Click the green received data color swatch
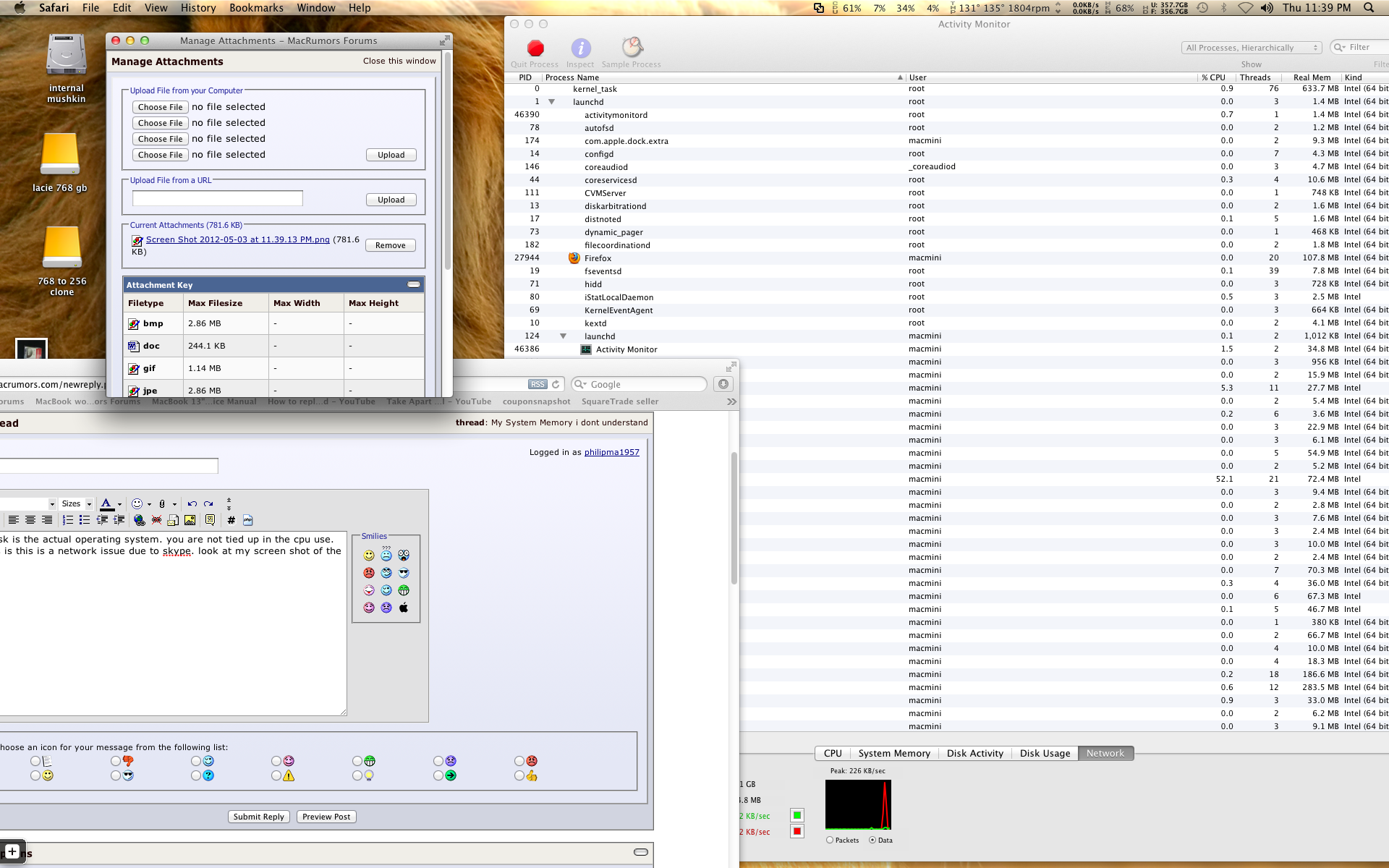1389x868 pixels. [797, 815]
